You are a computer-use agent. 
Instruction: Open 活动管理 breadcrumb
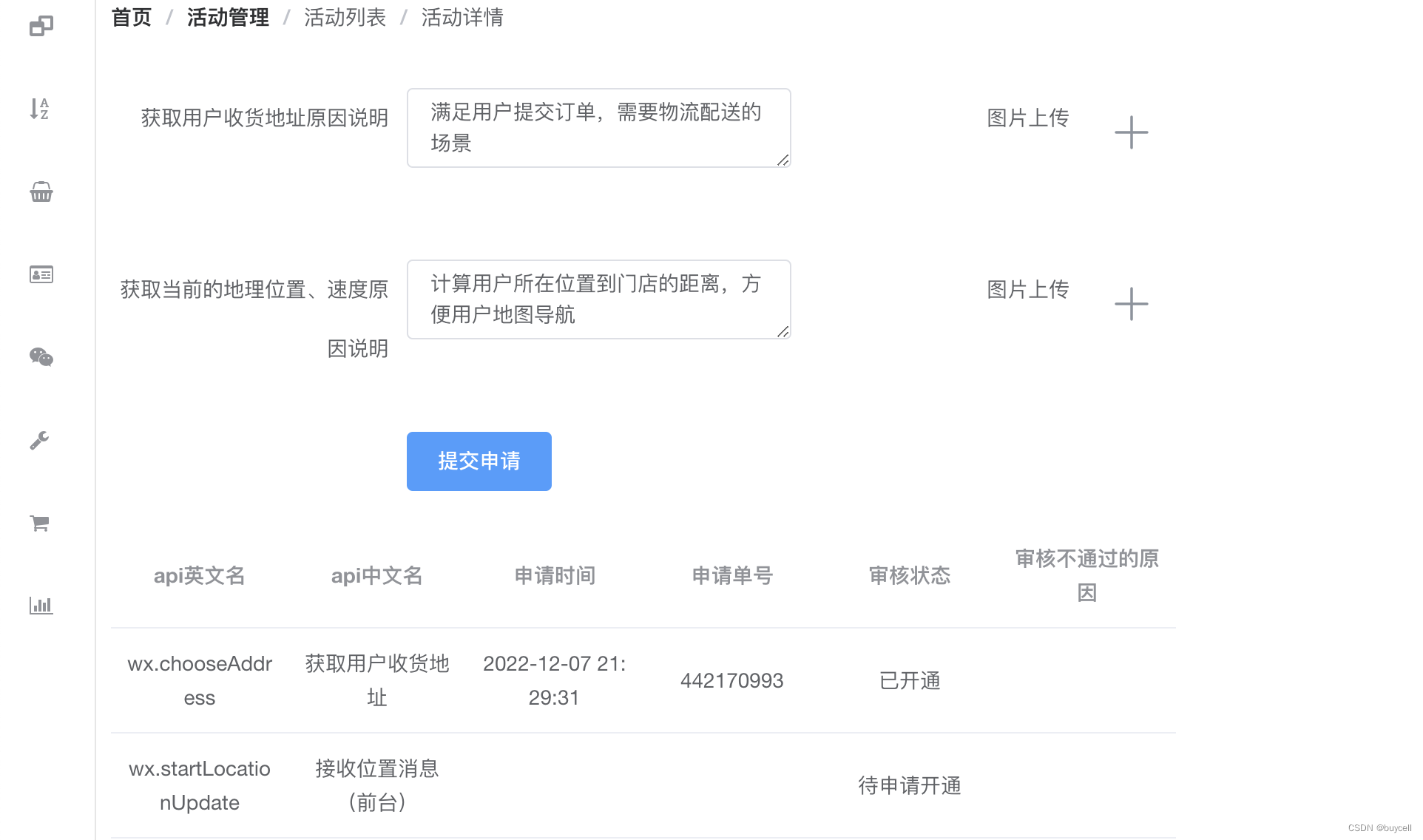228,17
